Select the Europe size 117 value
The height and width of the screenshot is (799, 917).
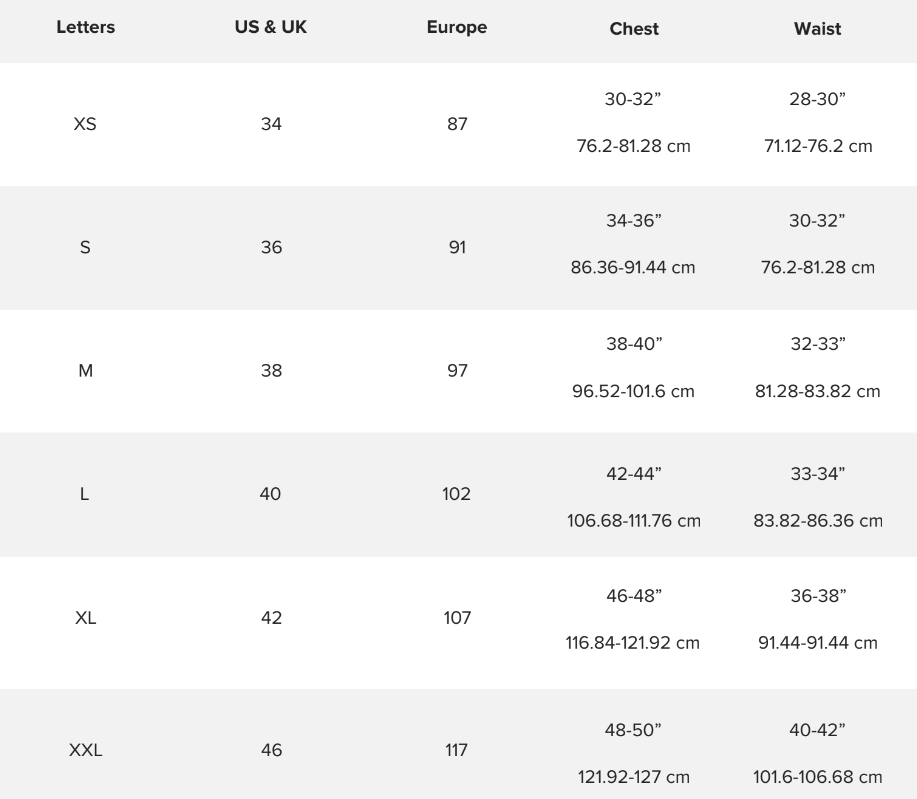pos(456,750)
